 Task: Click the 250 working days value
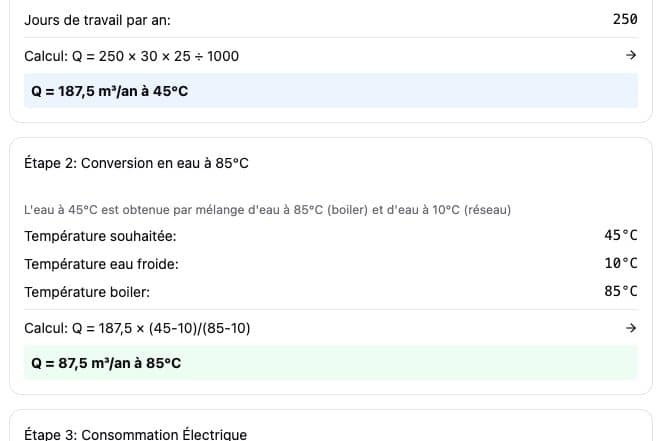coord(625,20)
